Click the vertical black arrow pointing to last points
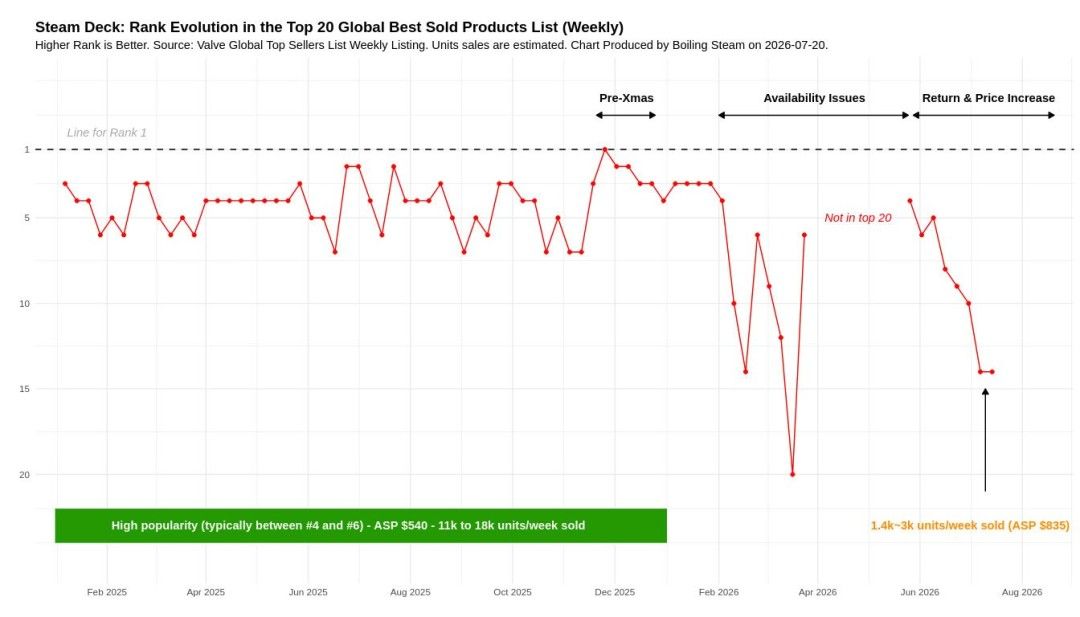Viewport: 1080px width, 617px height. 985,439
